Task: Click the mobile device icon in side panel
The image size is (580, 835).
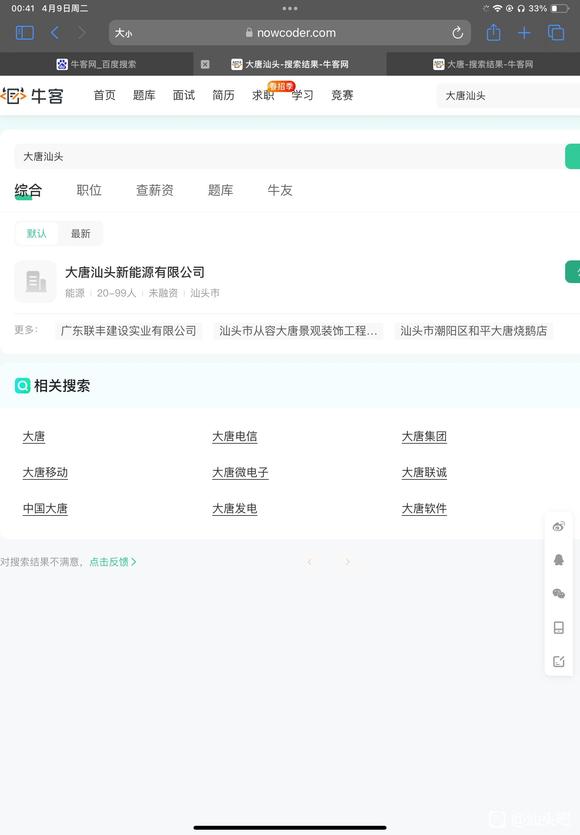Action: pyautogui.click(x=559, y=628)
